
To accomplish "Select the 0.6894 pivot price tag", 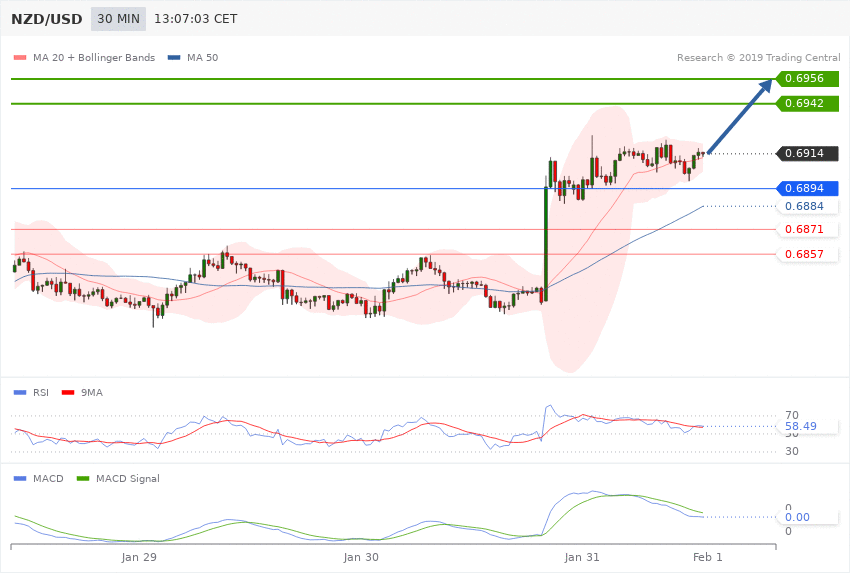I will point(808,189).
